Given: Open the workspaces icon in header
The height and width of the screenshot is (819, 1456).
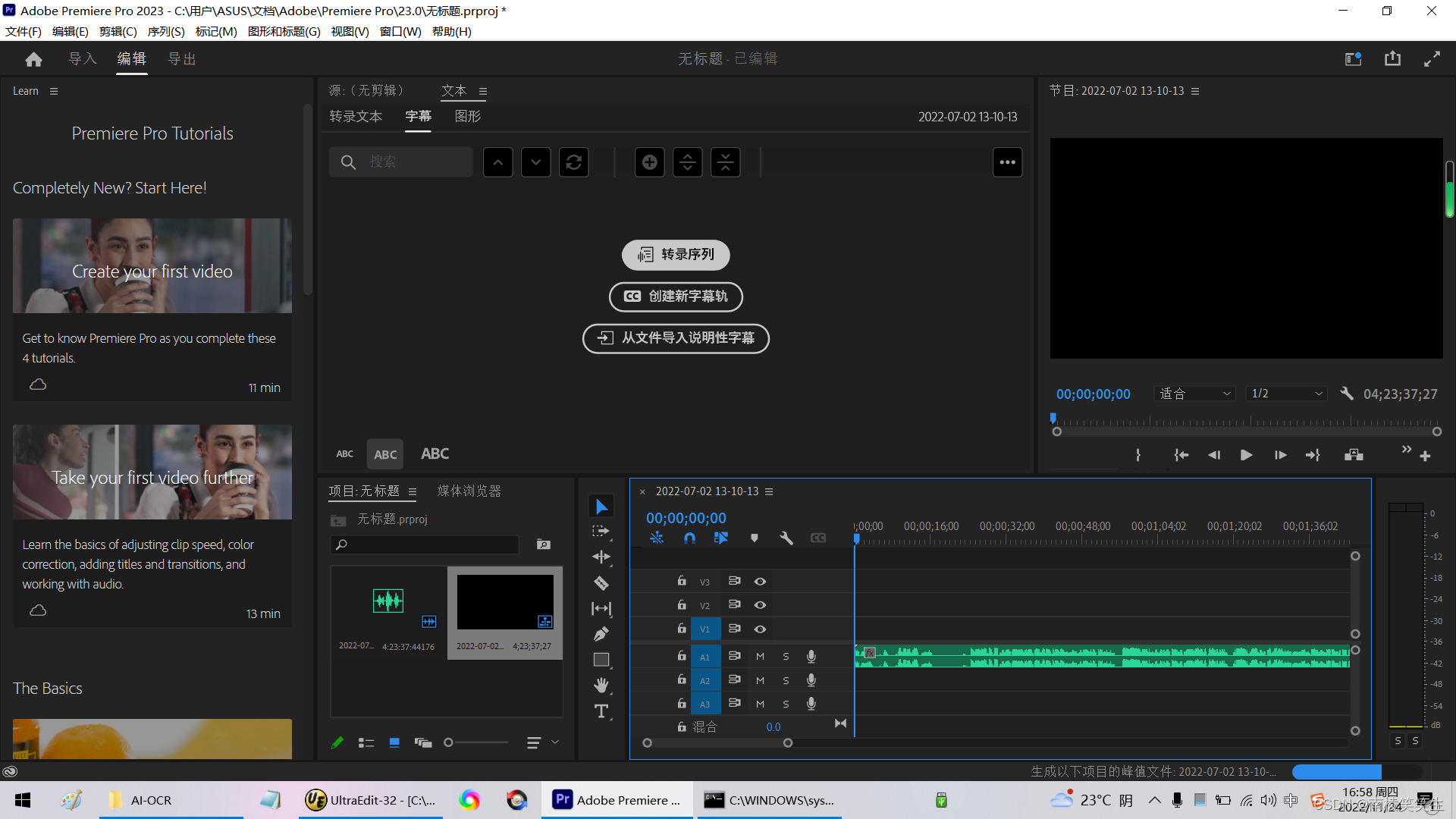Looking at the screenshot, I should (x=1354, y=59).
